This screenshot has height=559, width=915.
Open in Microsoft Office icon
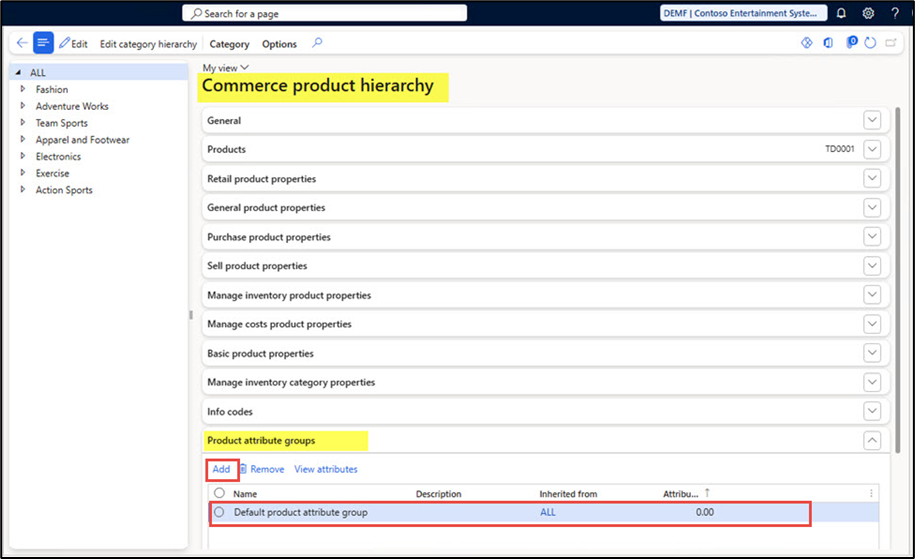(828, 43)
